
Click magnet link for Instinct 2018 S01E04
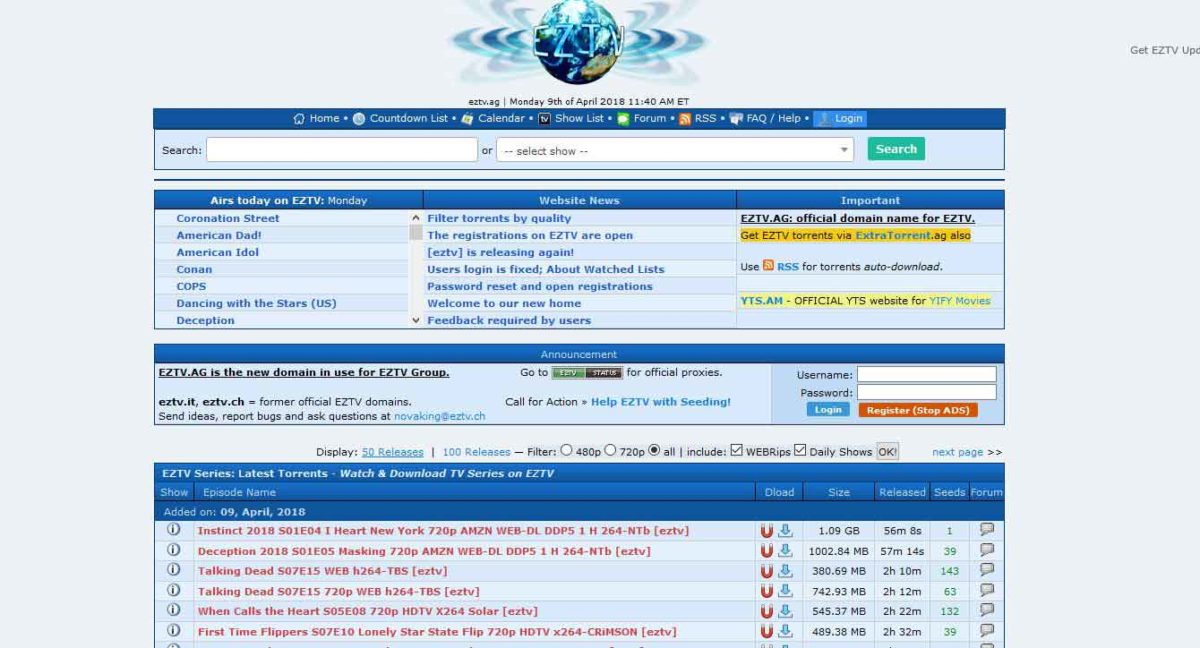[767, 531]
